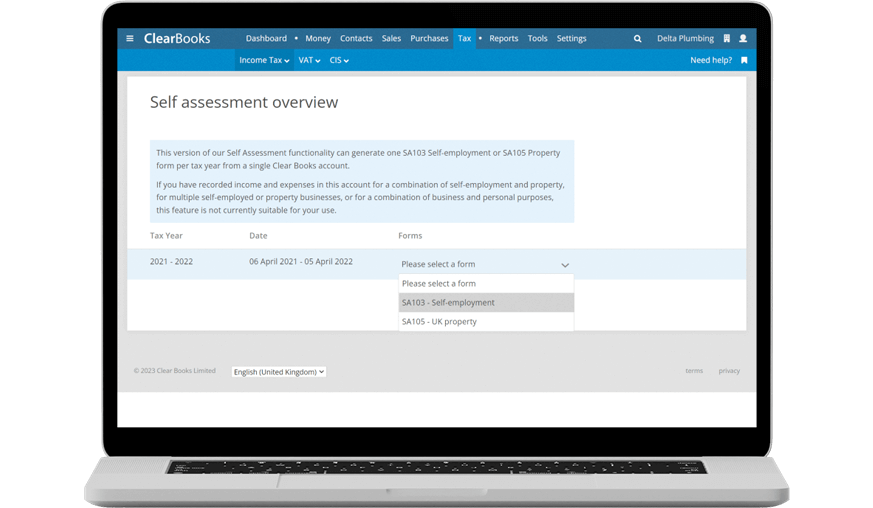
Task: Select the Tax menu tab
Action: click(464, 38)
